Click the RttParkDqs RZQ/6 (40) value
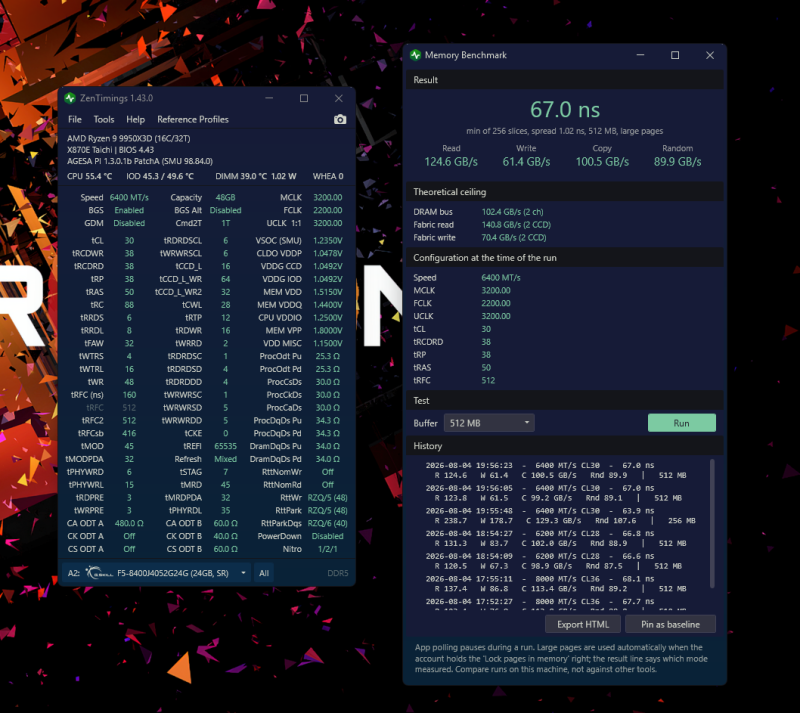 (328, 523)
